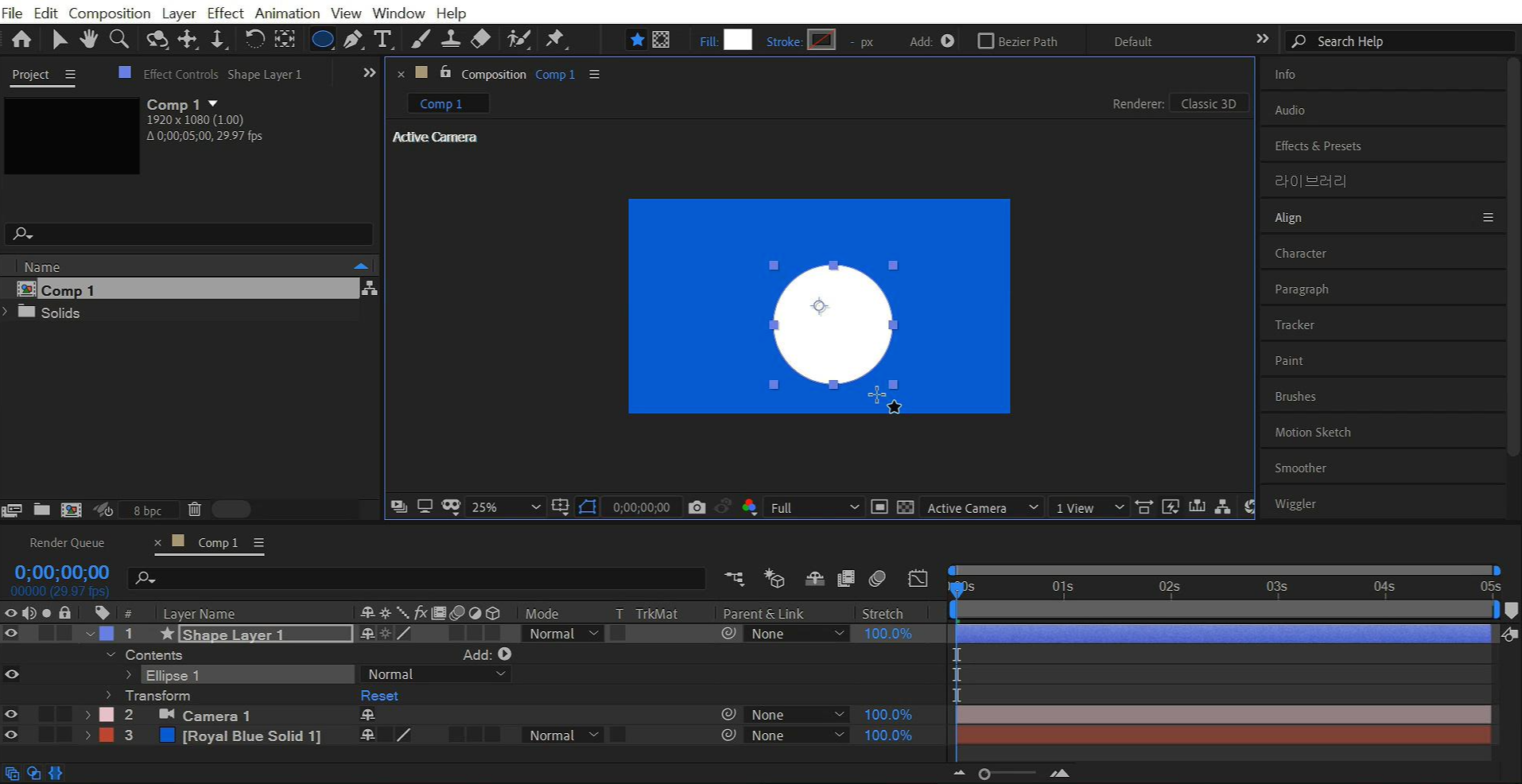Select the Clone Stamp tool
Screen dimensions: 1522x784
tap(451, 39)
